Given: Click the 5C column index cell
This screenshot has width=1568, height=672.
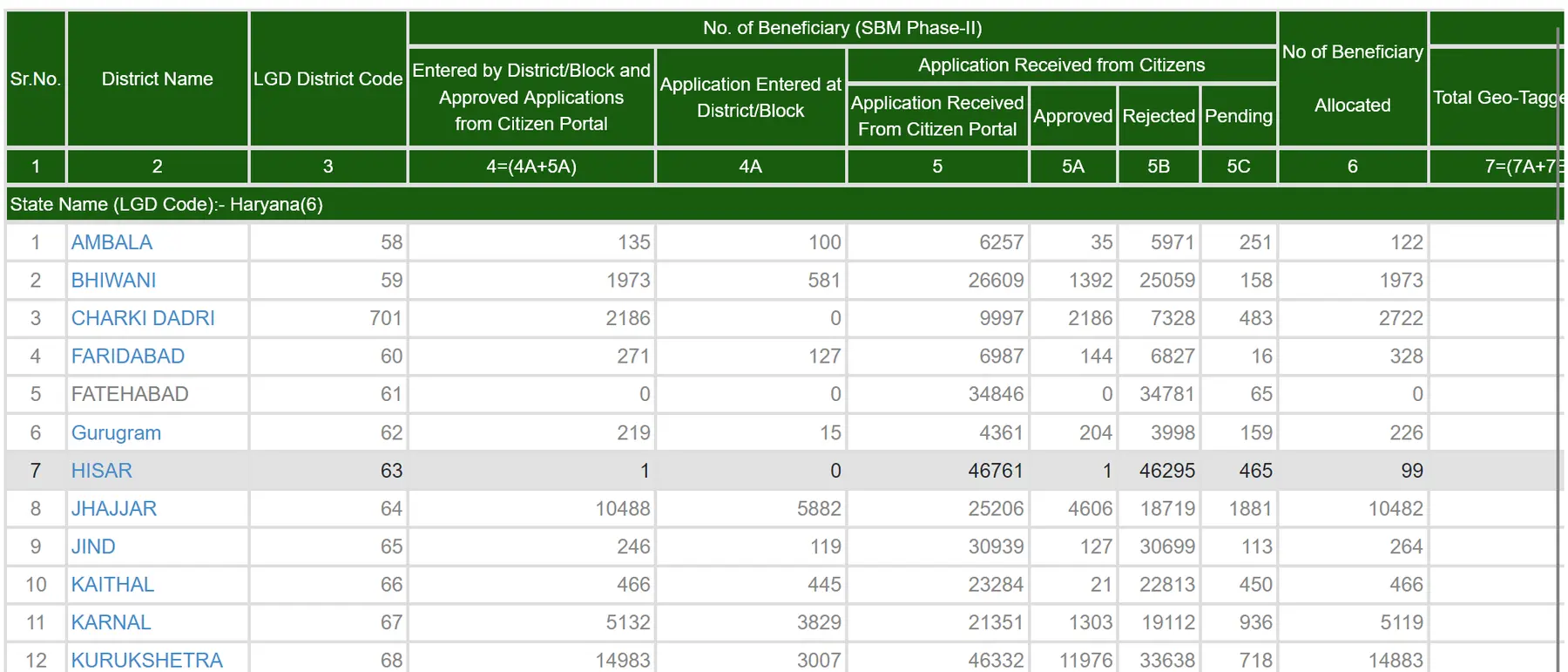Looking at the screenshot, I should tap(1239, 166).
